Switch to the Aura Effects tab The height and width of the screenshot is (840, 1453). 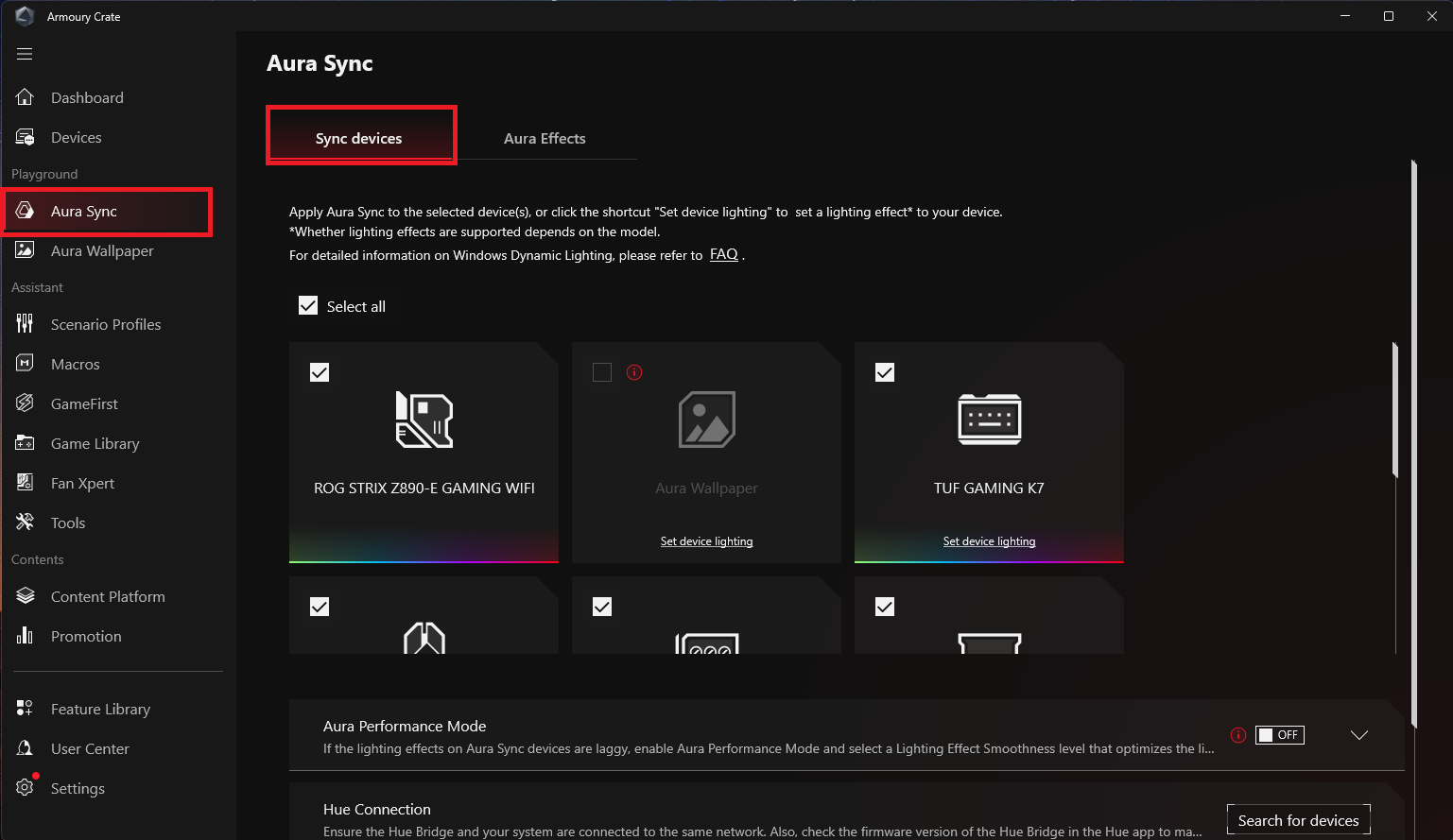[x=545, y=138]
